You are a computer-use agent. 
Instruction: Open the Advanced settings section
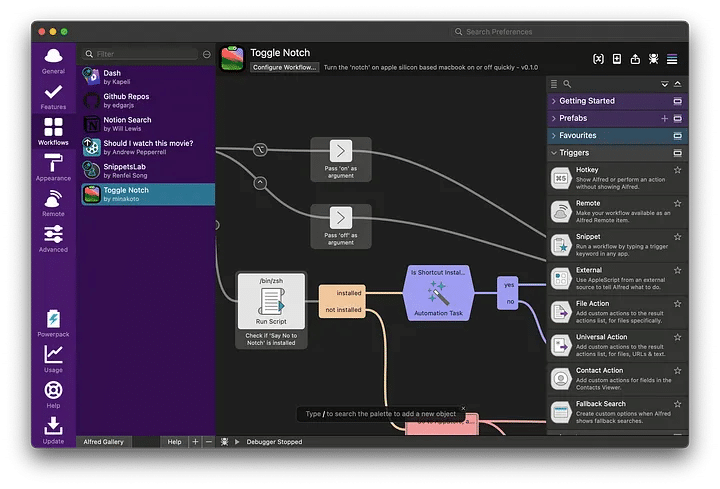(53, 239)
